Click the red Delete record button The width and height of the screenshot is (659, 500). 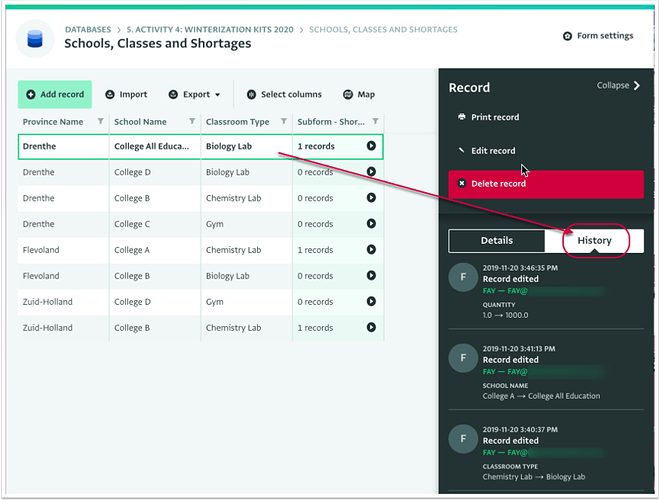[545, 184]
